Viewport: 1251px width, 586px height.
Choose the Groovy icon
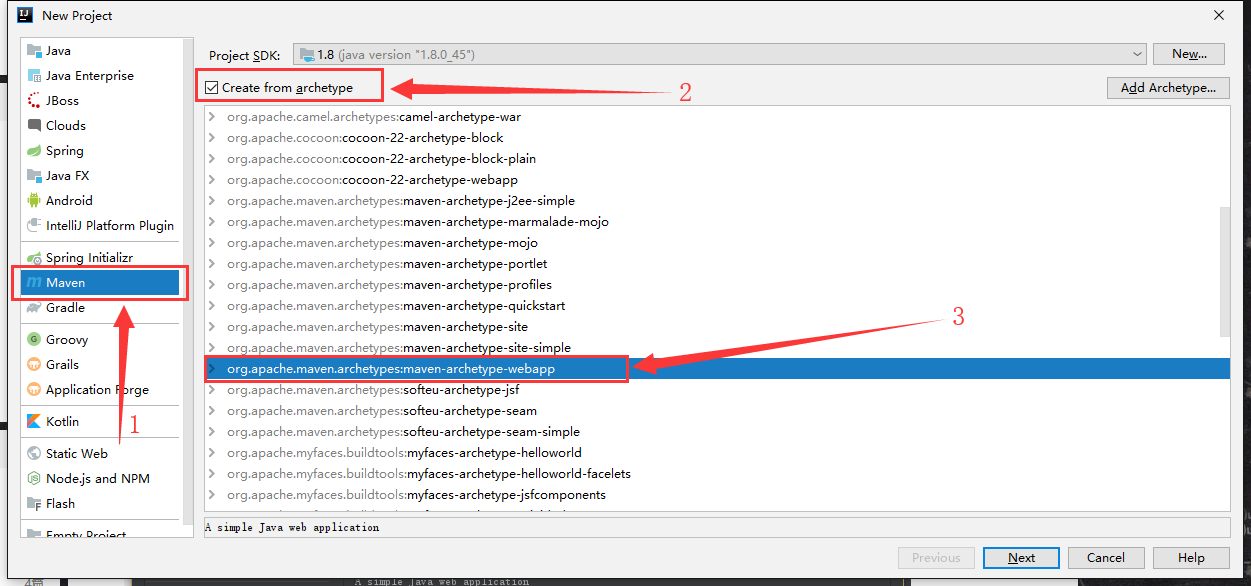[x=34, y=340]
